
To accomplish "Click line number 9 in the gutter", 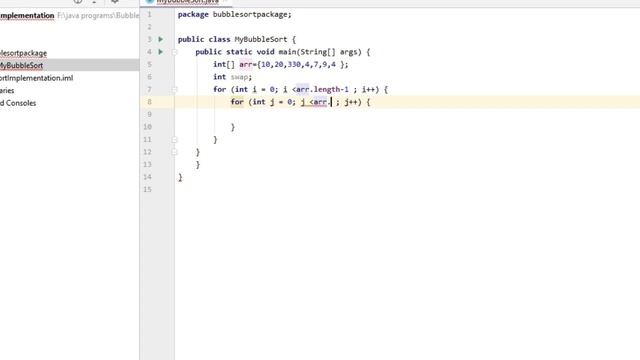I will coord(149,114).
